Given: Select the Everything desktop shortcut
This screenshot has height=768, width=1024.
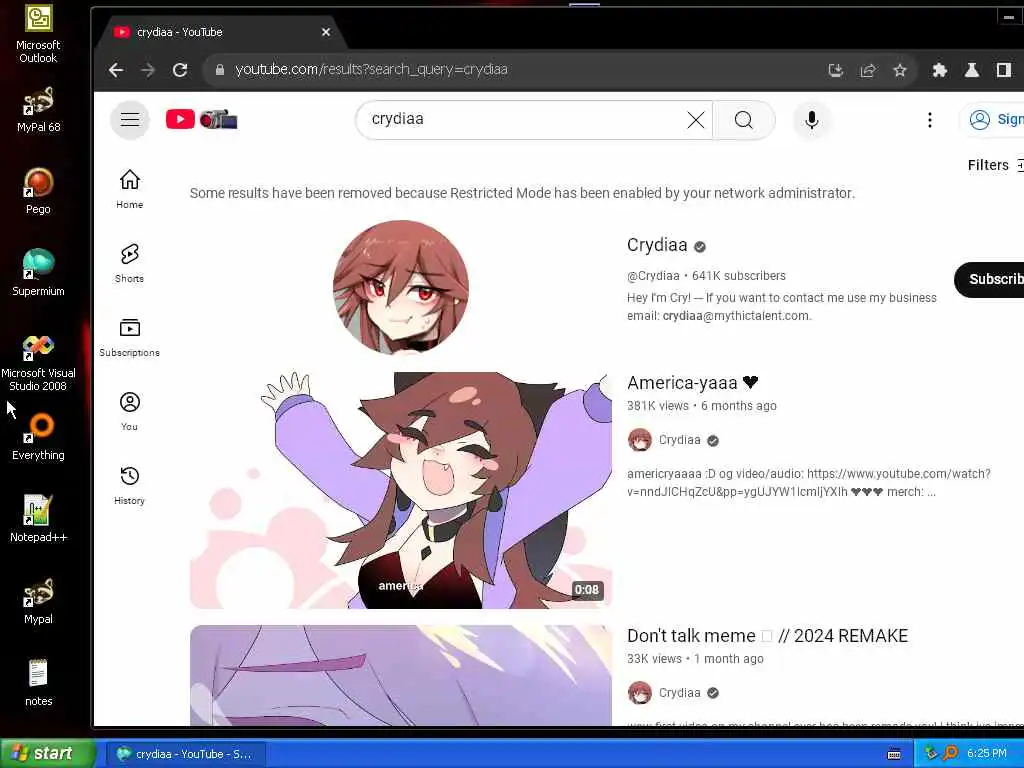Looking at the screenshot, I should [38, 438].
